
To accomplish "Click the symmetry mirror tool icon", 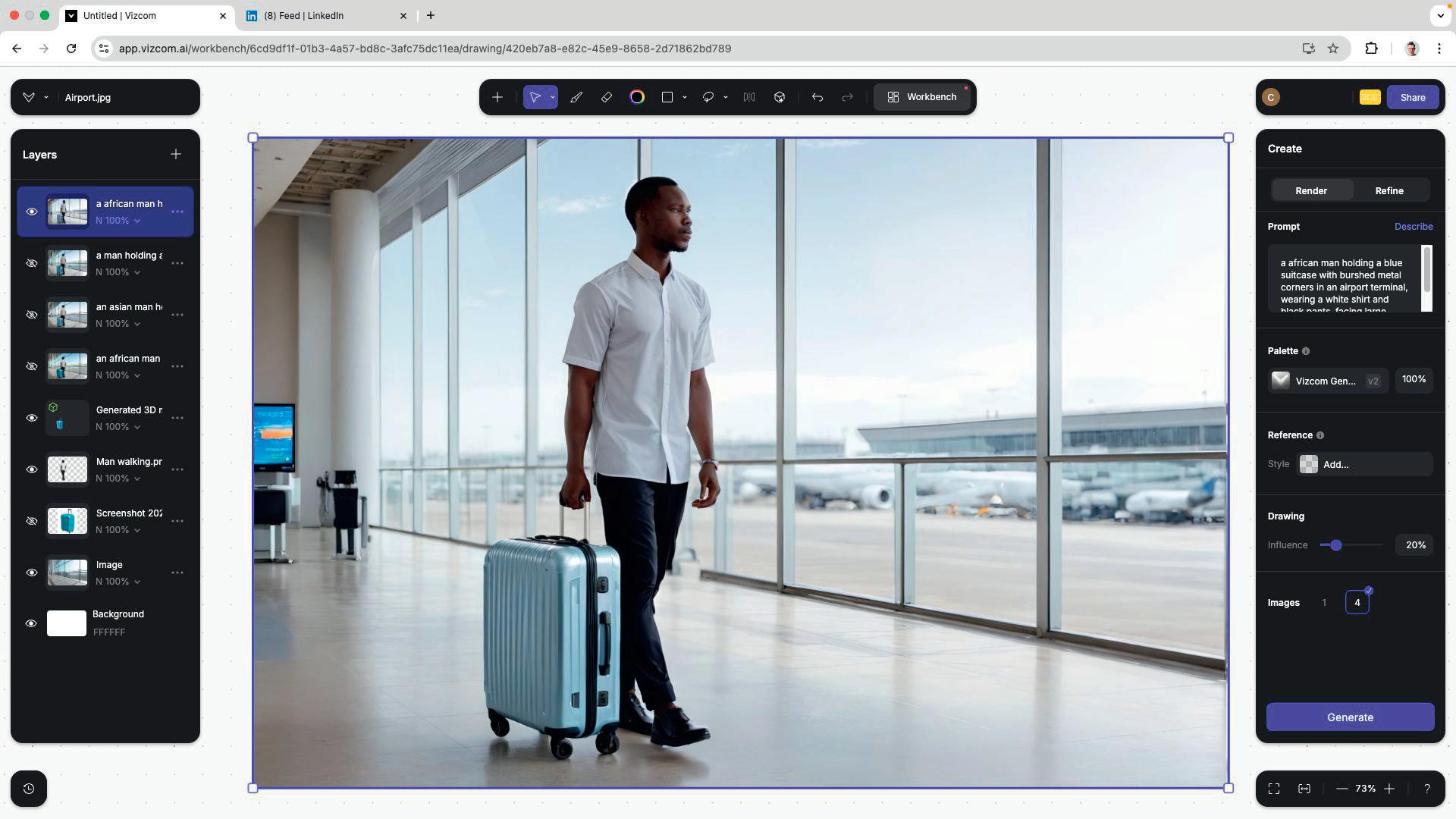I will (749, 97).
